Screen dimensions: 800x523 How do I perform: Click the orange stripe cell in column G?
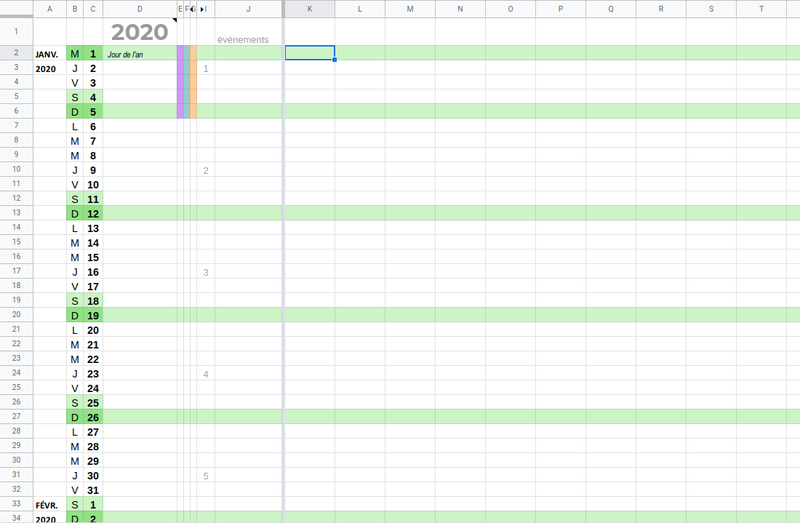(194, 82)
